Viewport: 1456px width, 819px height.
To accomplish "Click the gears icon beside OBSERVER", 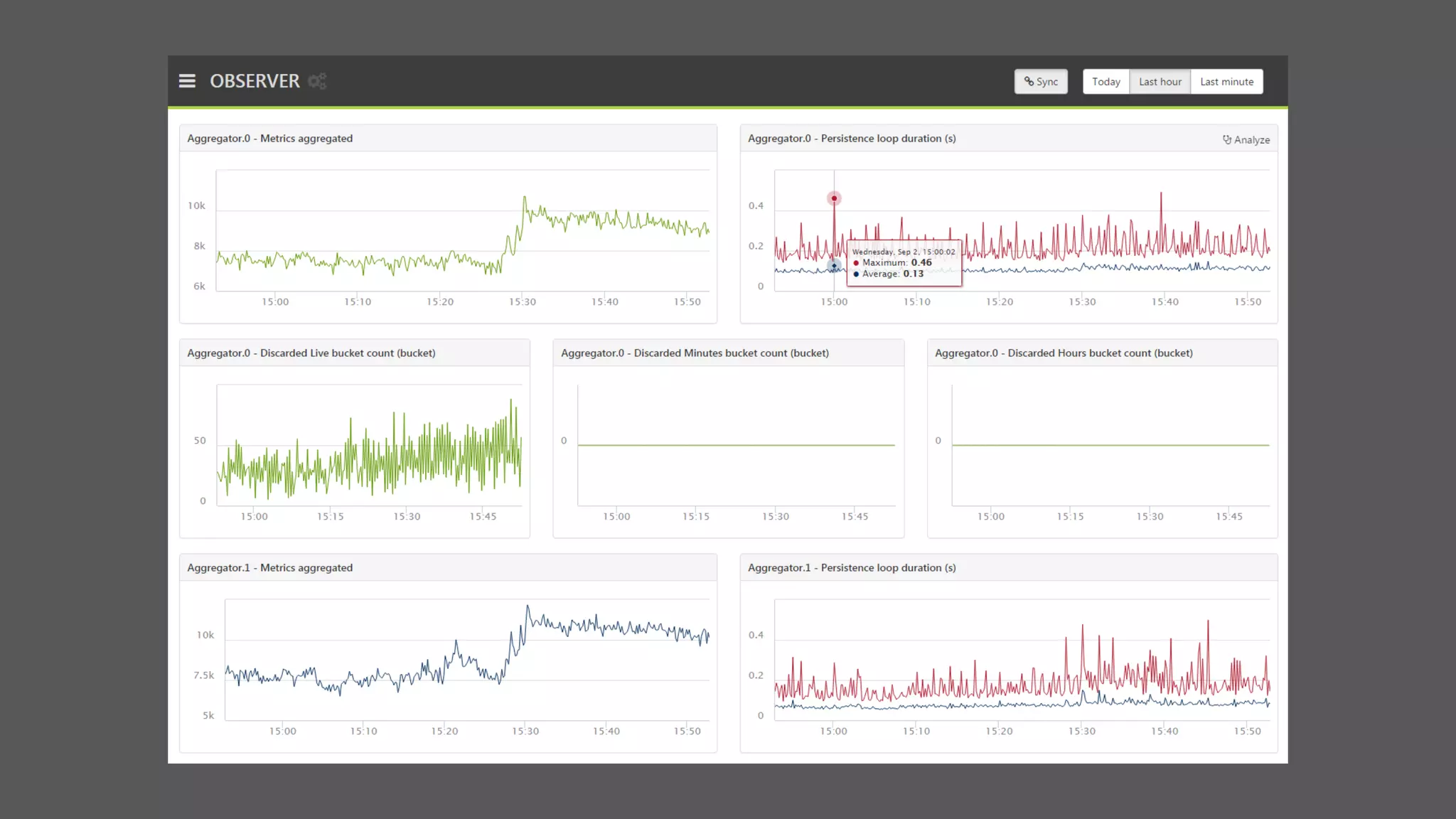I will [317, 81].
